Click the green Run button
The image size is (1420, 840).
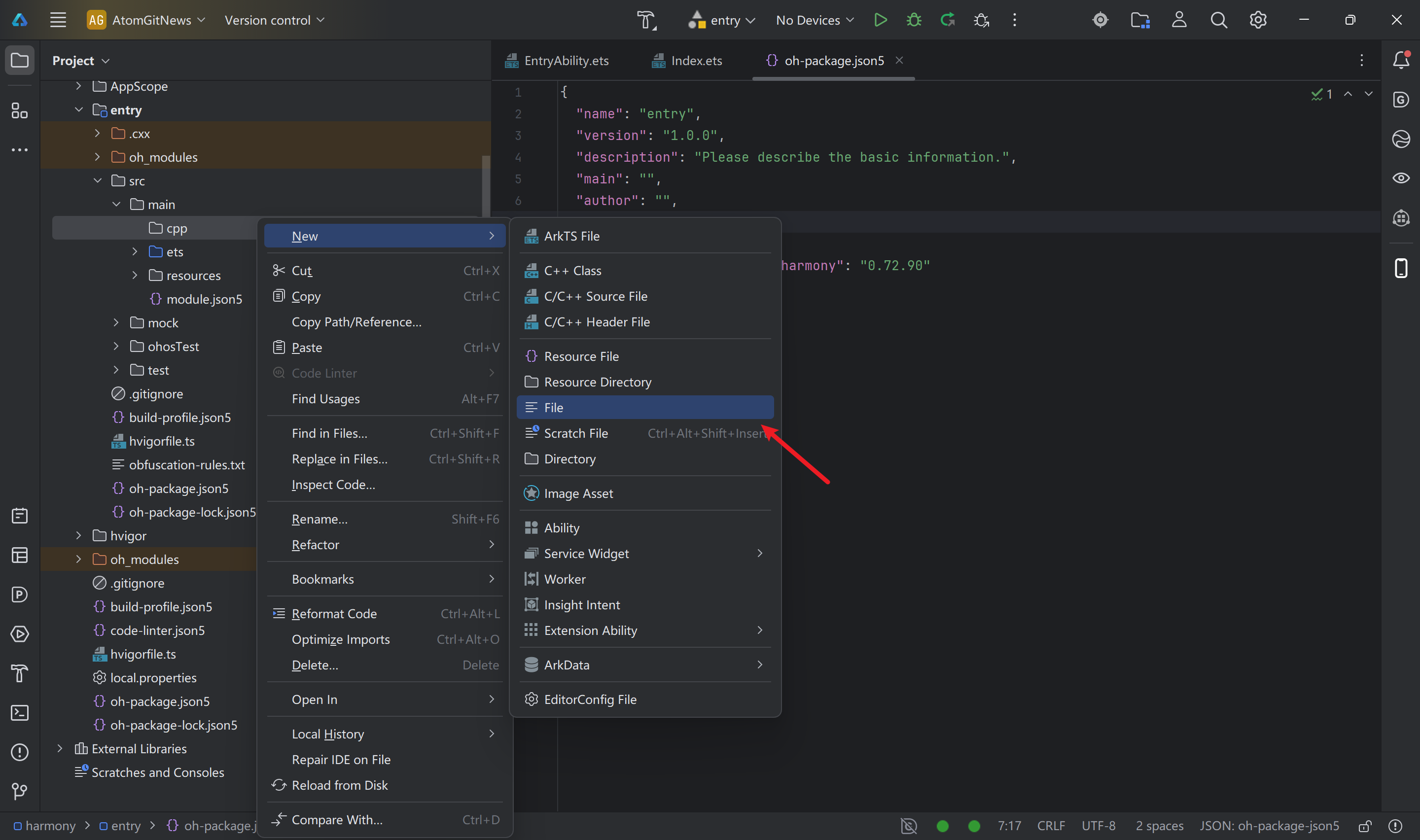coord(880,20)
